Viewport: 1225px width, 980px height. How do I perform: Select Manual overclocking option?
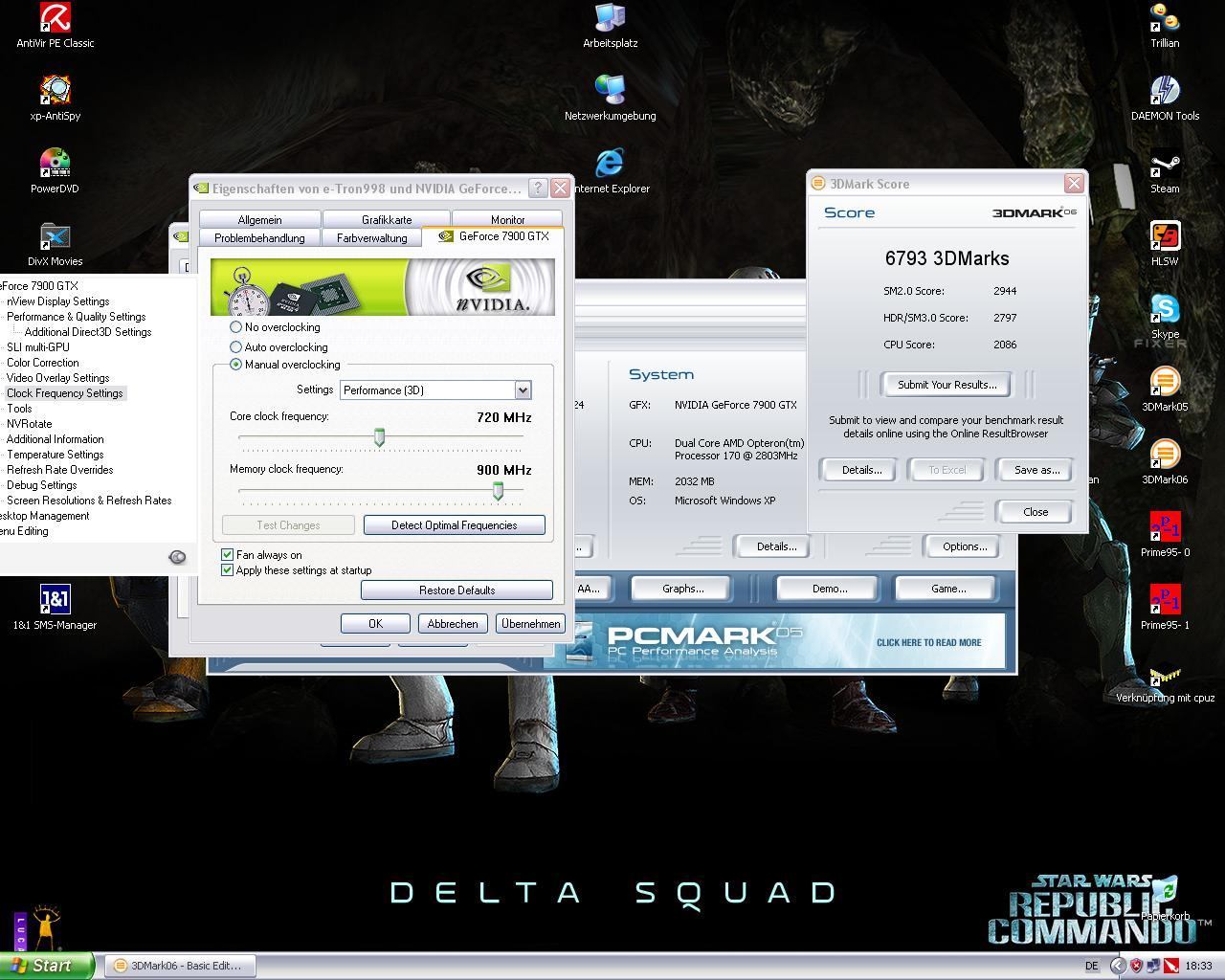pyautogui.click(x=285, y=365)
